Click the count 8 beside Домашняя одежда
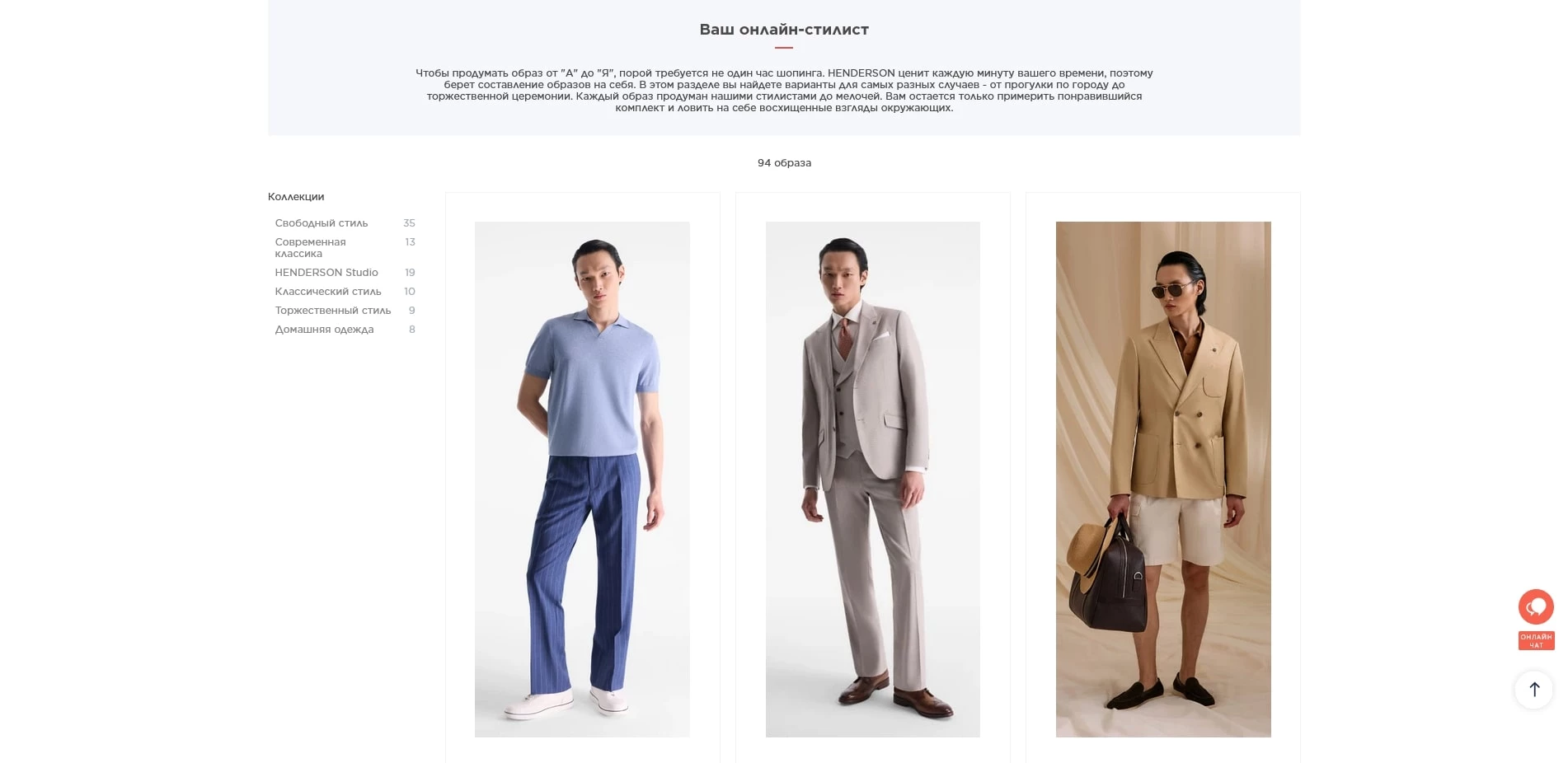 412,330
